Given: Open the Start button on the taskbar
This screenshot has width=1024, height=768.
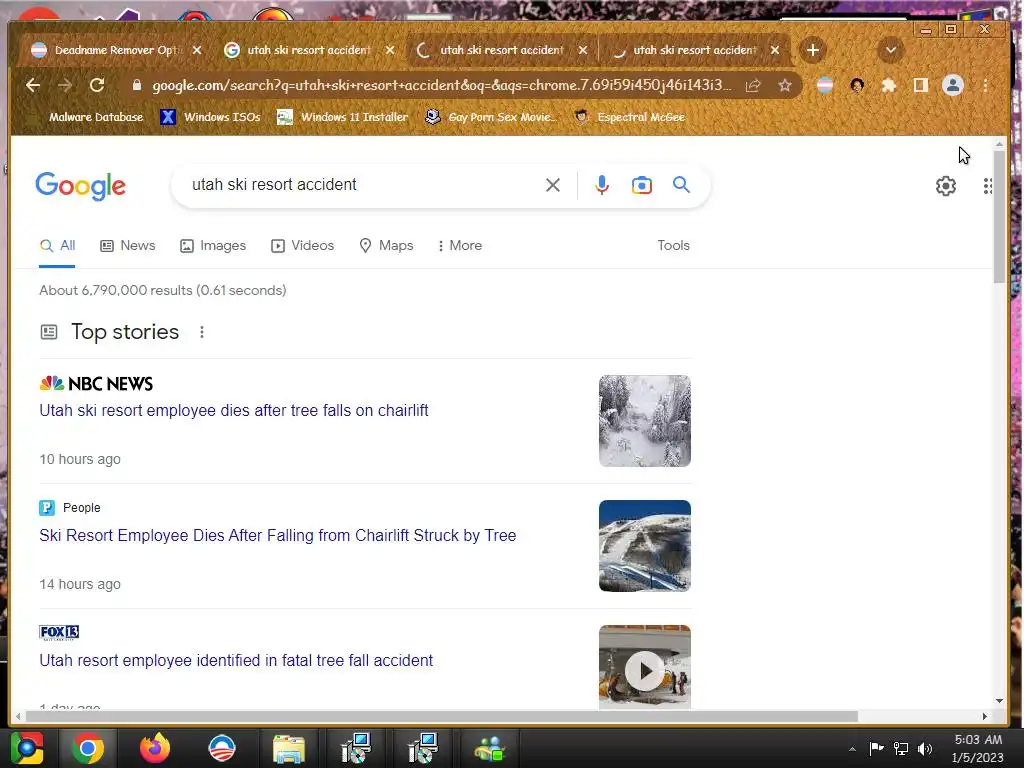Looking at the screenshot, I should [27, 748].
